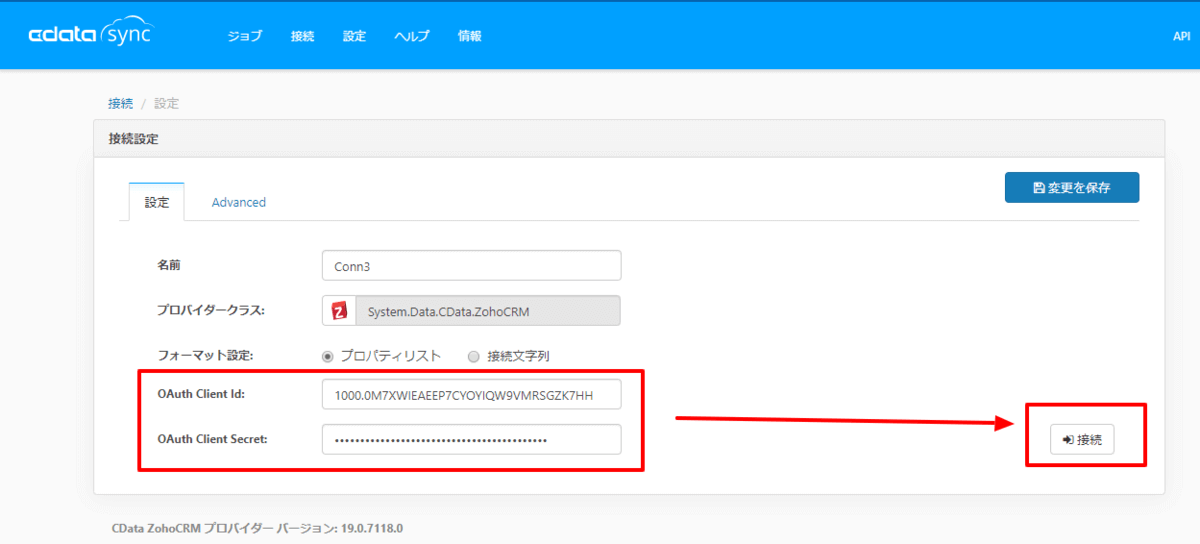
Task: Click the API link in header
Action: tap(1181, 36)
